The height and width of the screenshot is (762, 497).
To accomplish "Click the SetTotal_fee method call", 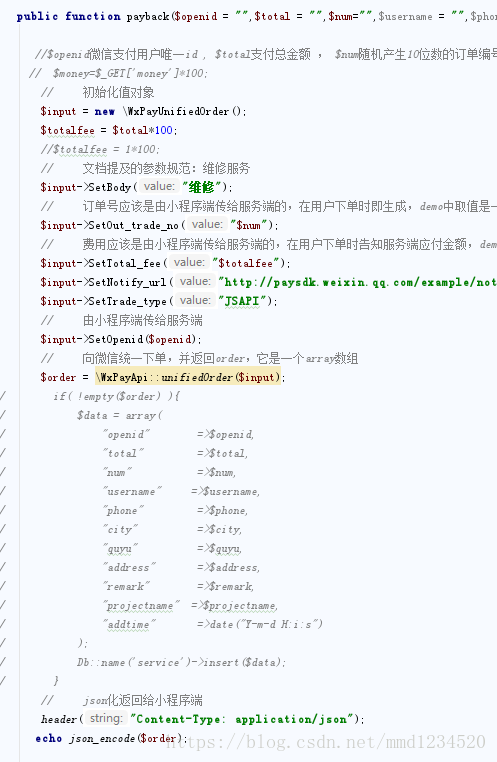I will point(124,263).
